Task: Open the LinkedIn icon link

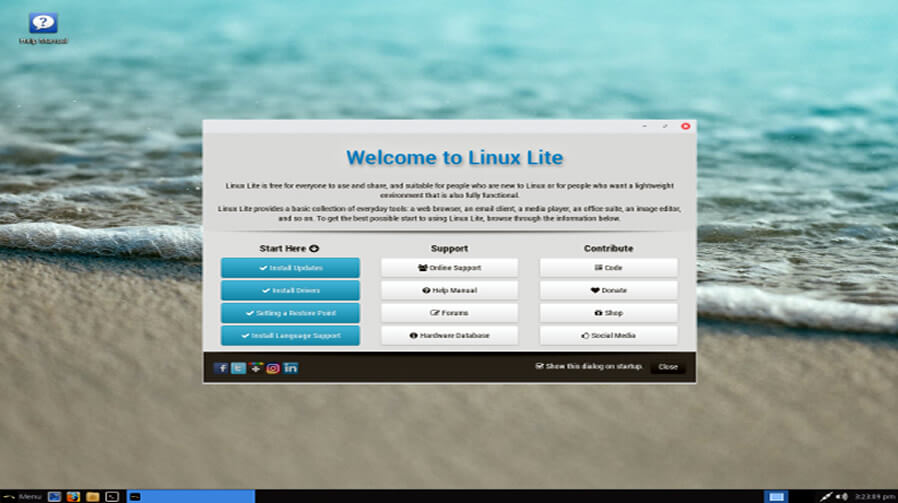Action: (290, 368)
